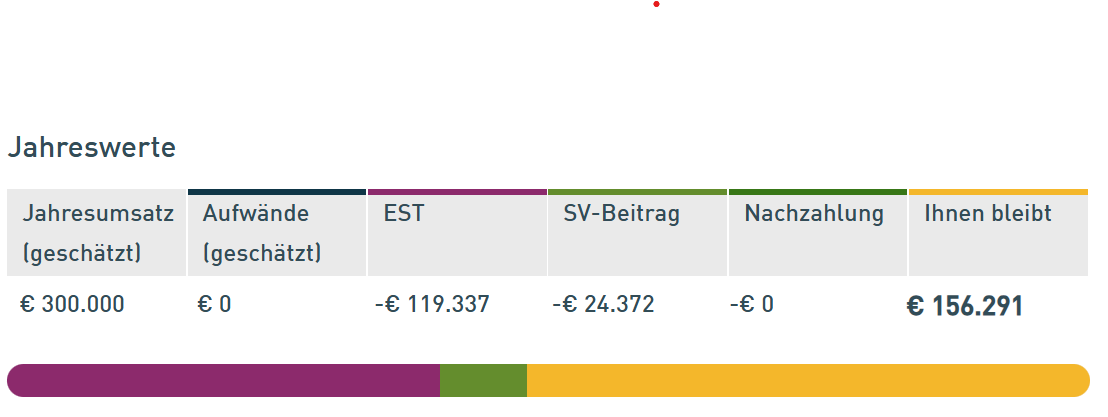1108x417 pixels.
Task: Click the dark blue stripe above Aufwände
Action: coord(276,192)
